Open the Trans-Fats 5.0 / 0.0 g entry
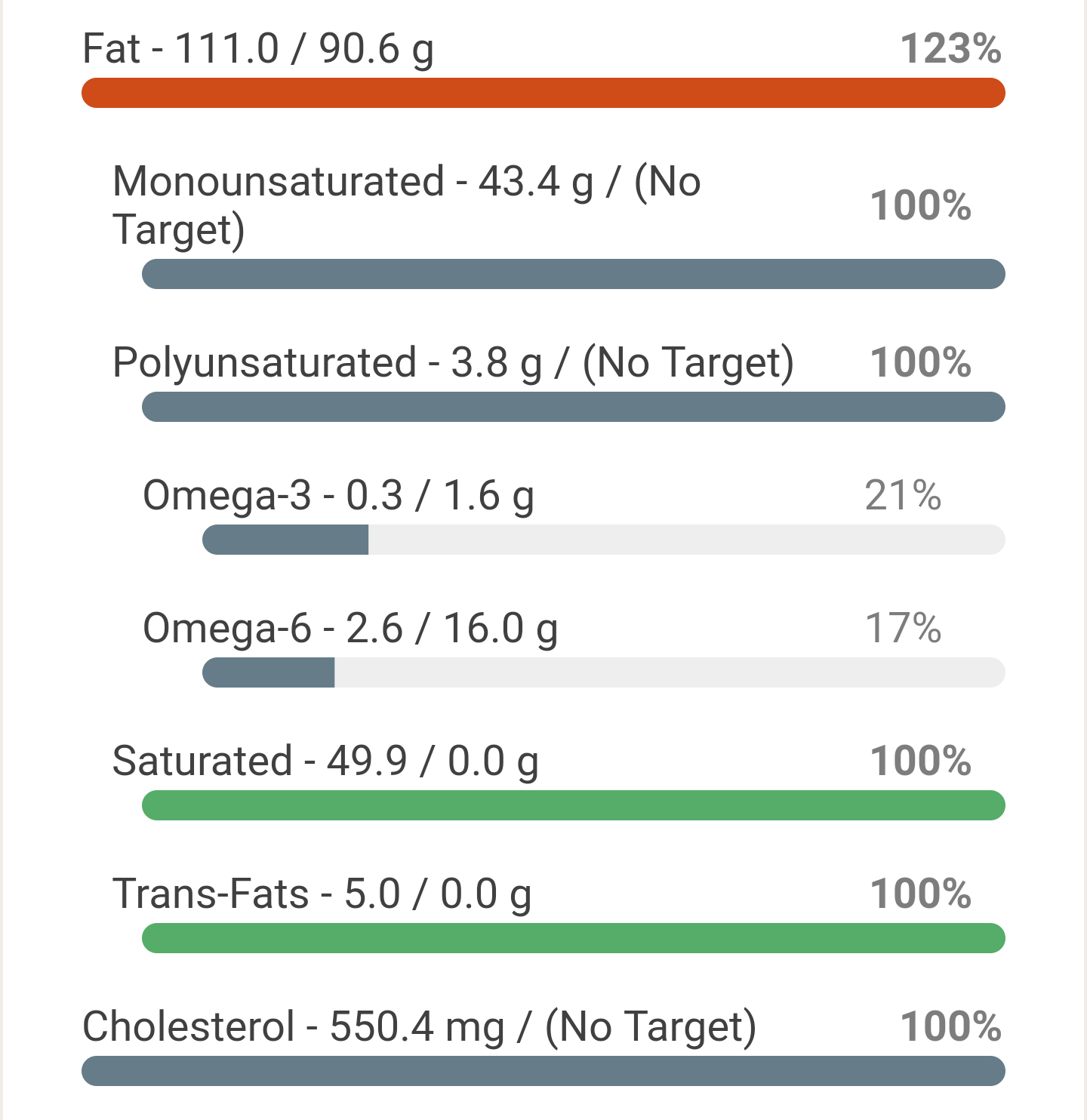 coord(322,895)
